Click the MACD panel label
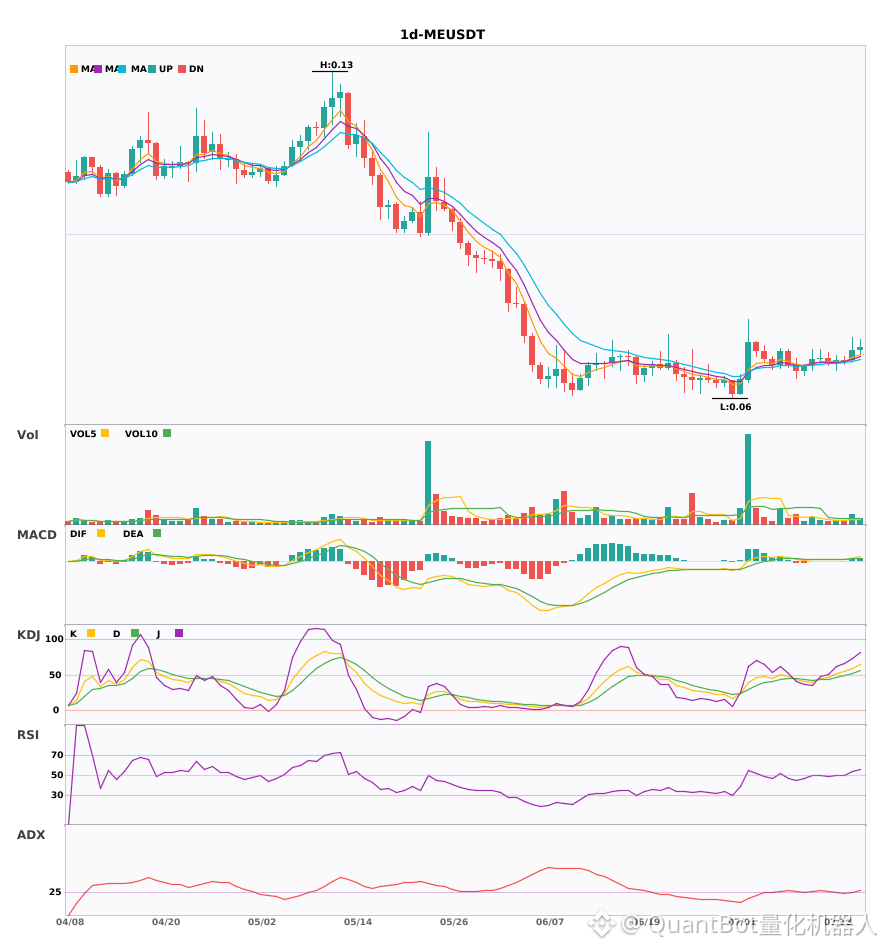The width and height of the screenshot is (885, 950). 36,535
